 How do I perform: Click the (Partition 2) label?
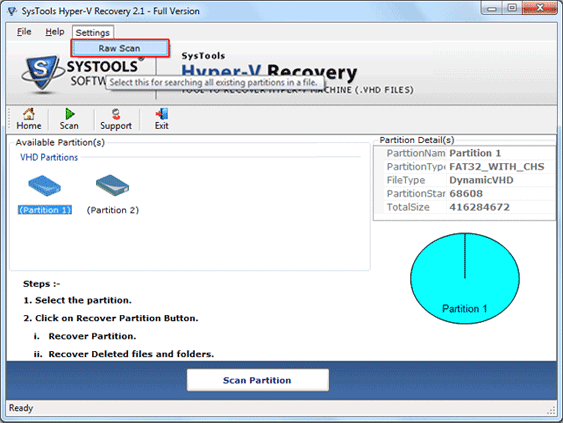113,210
